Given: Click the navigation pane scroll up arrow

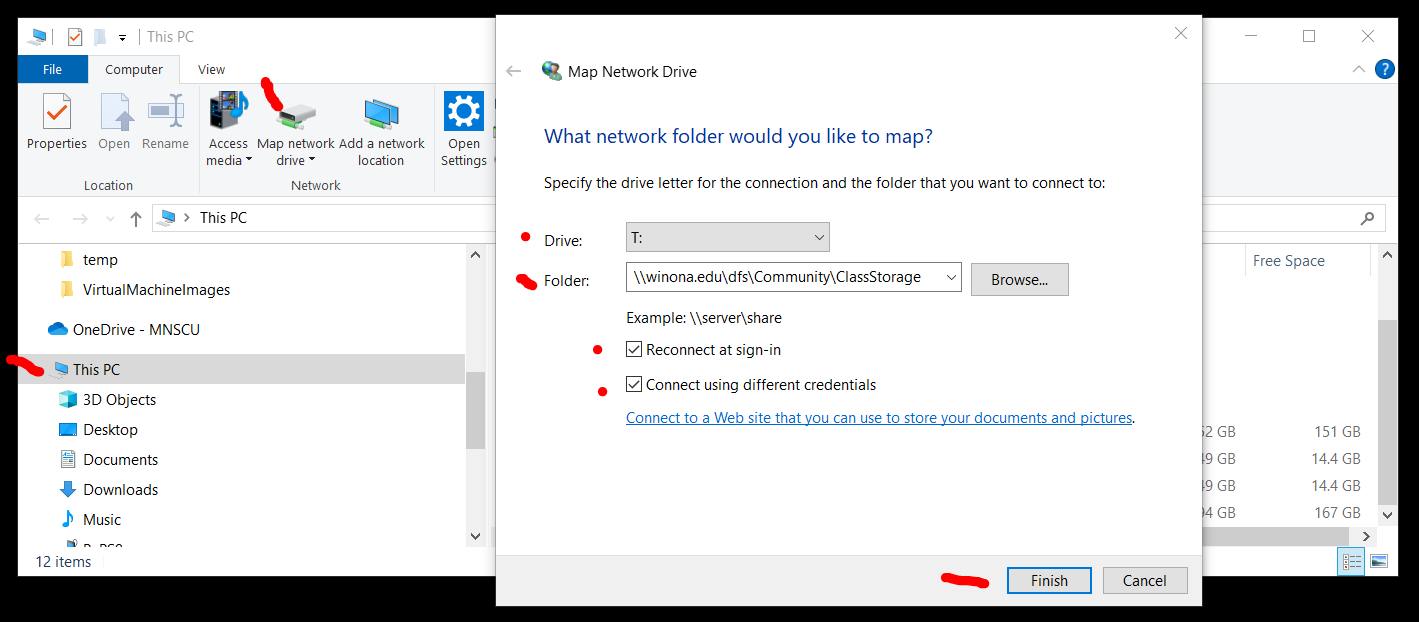Looking at the screenshot, I should coord(476,255).
